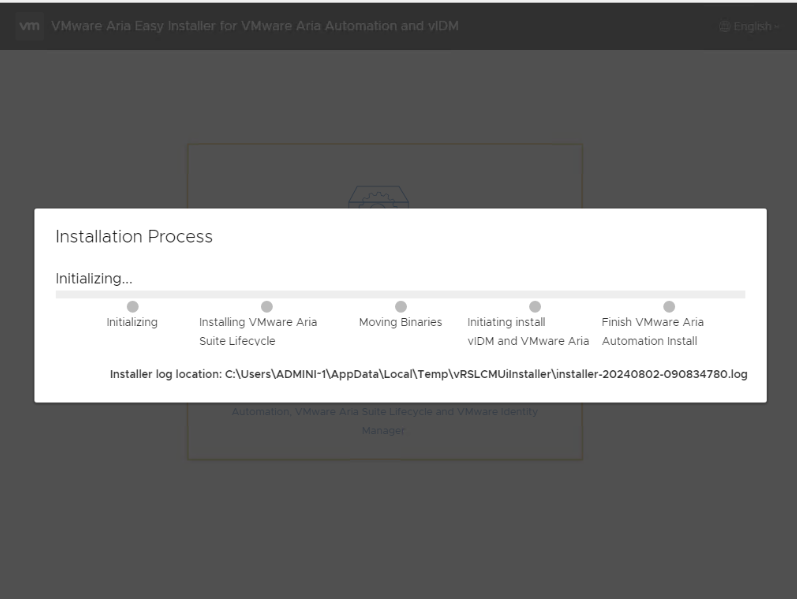Click the Finish VMware Aria Automation Install label

pyautogui.click(x=653, y=332)
